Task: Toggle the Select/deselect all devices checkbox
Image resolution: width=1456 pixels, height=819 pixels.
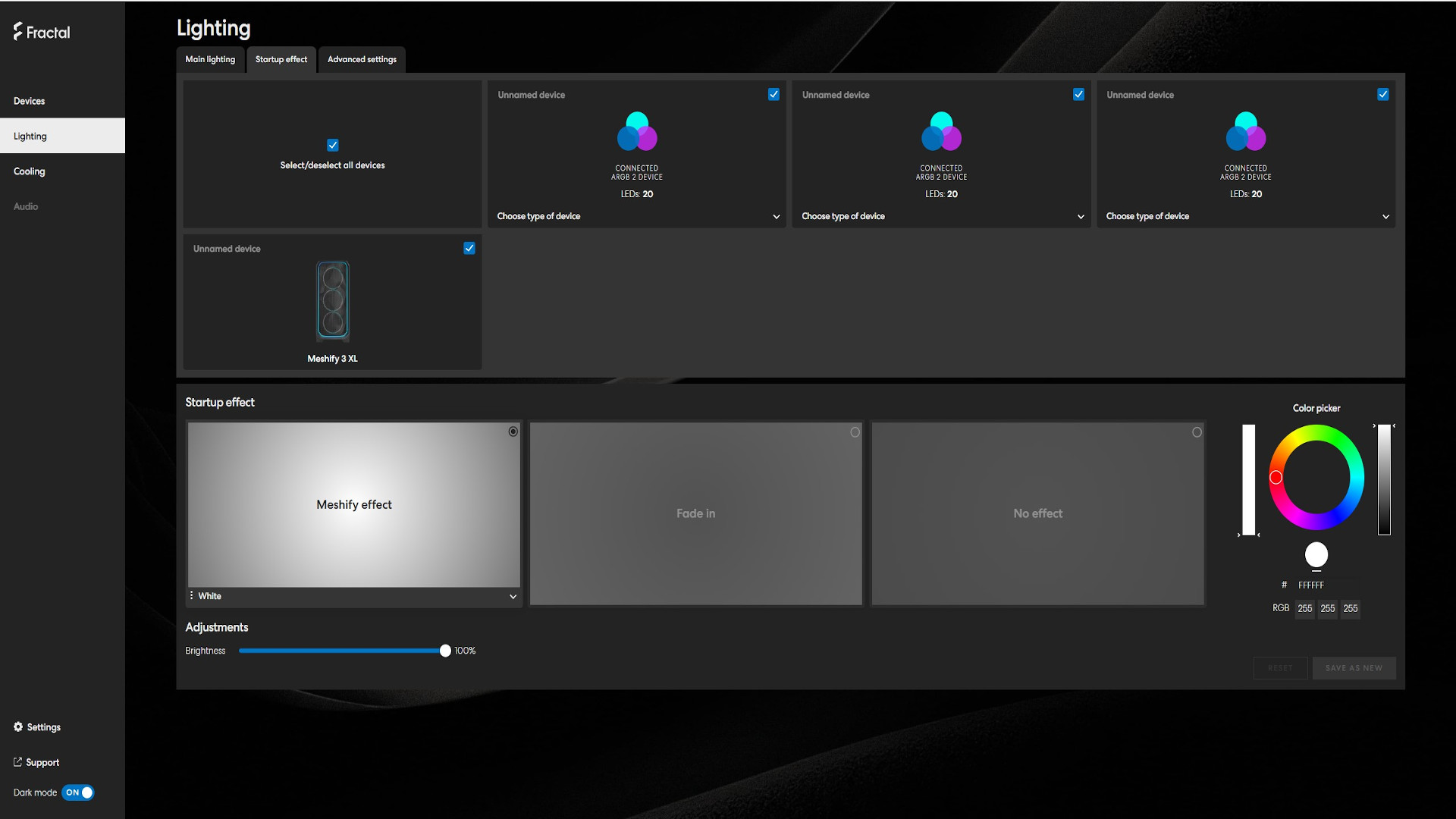Action: (332, 145)
